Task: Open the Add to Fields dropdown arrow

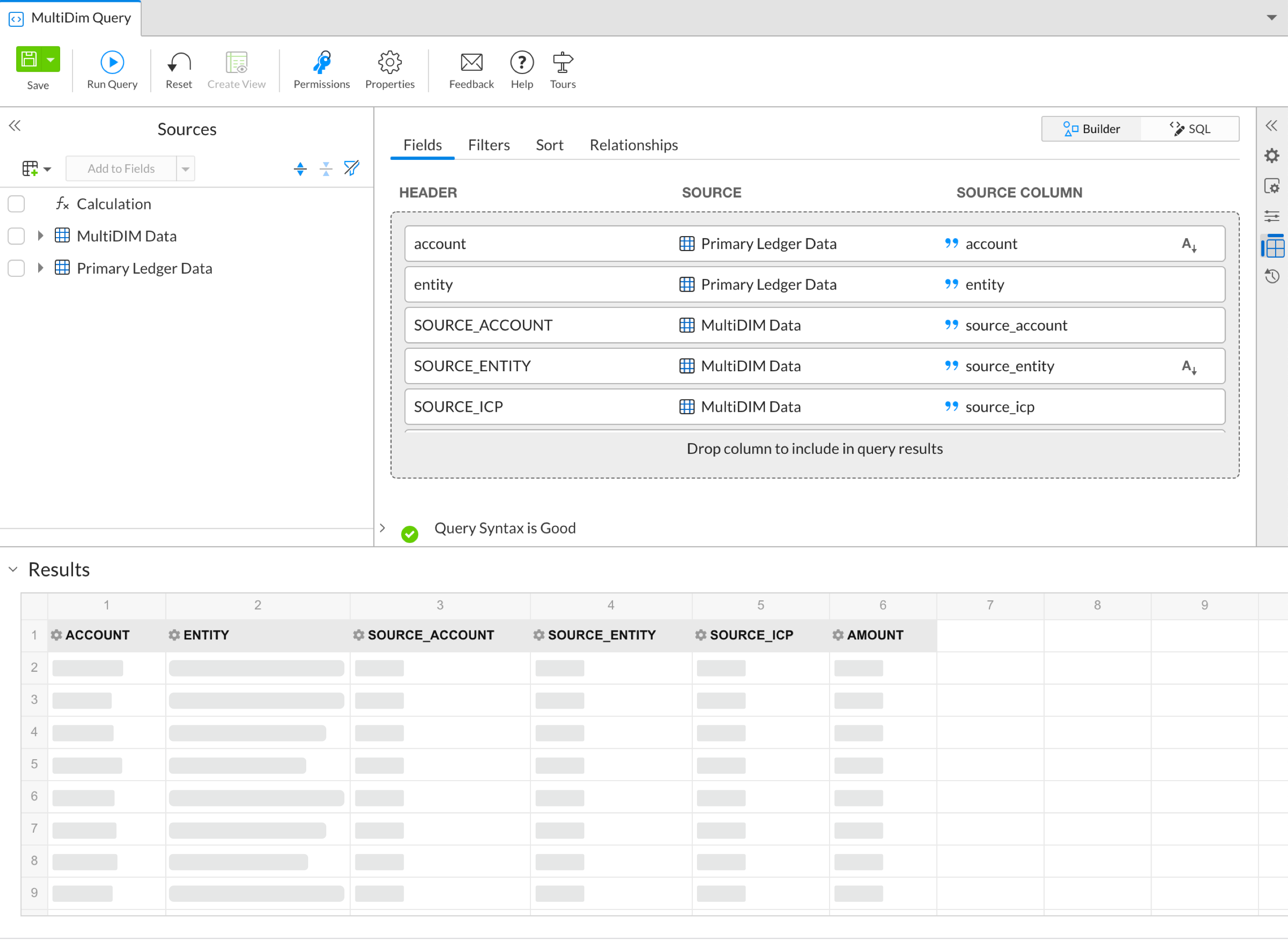Action: 186,168
